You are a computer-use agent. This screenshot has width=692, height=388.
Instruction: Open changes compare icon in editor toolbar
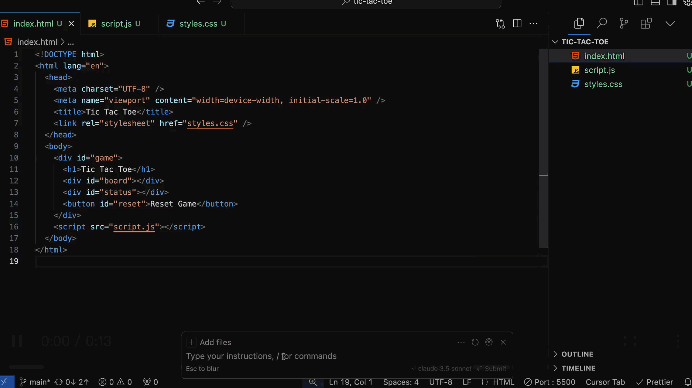click(500, 23)
